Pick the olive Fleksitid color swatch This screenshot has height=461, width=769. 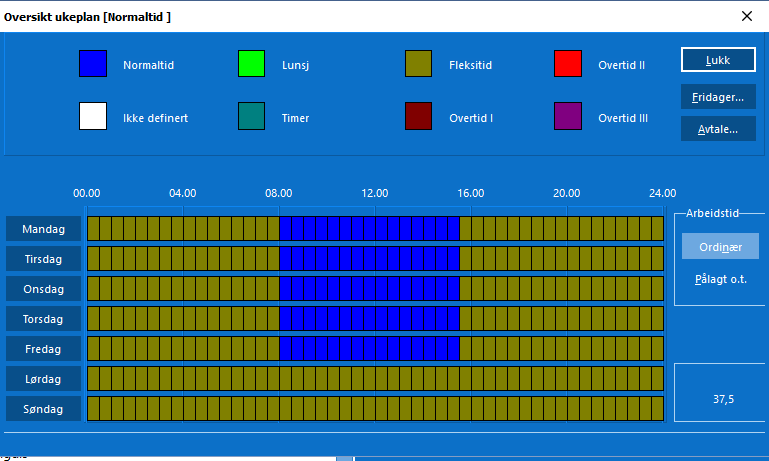[418, 64]
